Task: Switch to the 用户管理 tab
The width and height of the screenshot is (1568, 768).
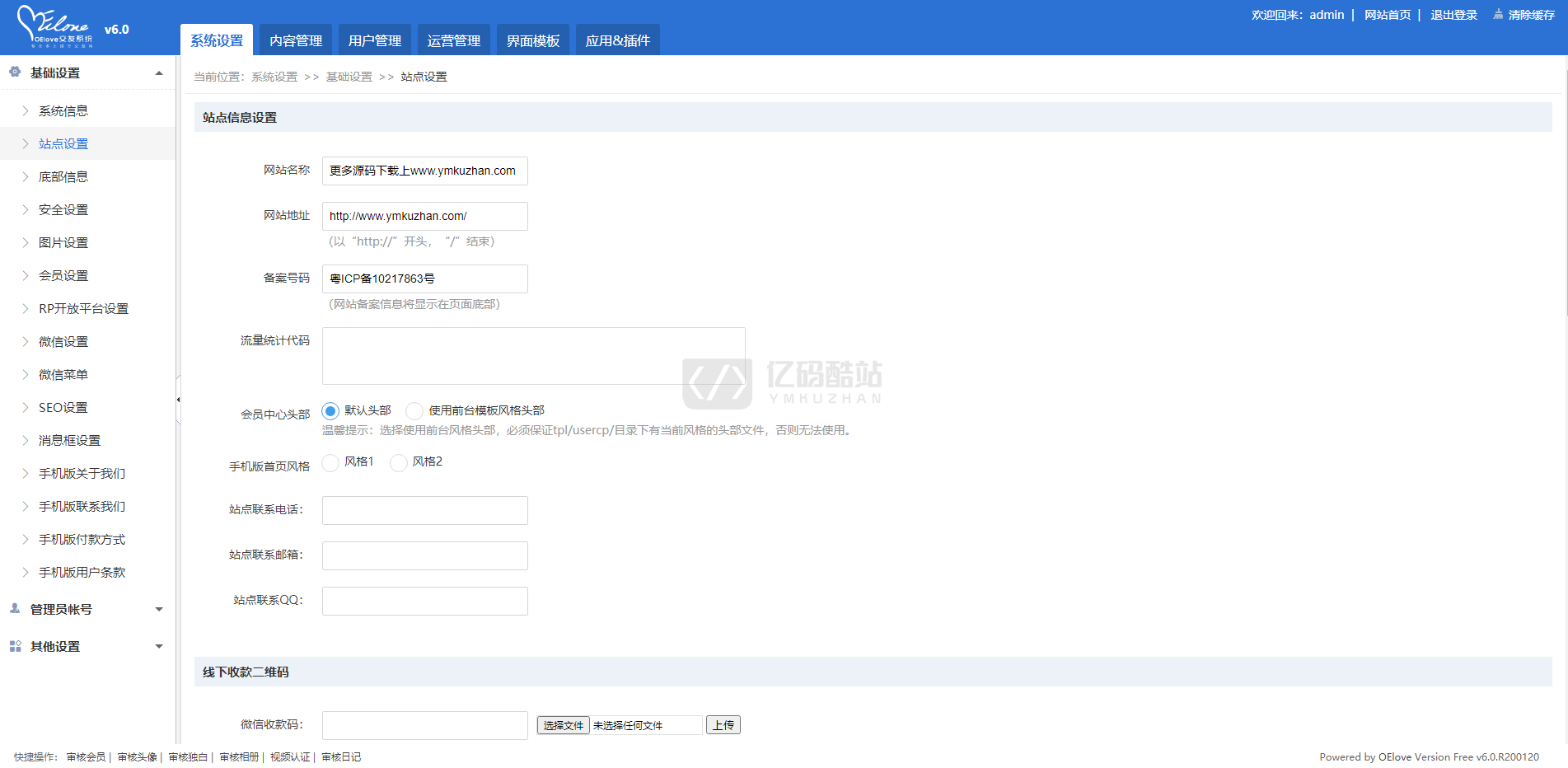Action: point(375,40)
